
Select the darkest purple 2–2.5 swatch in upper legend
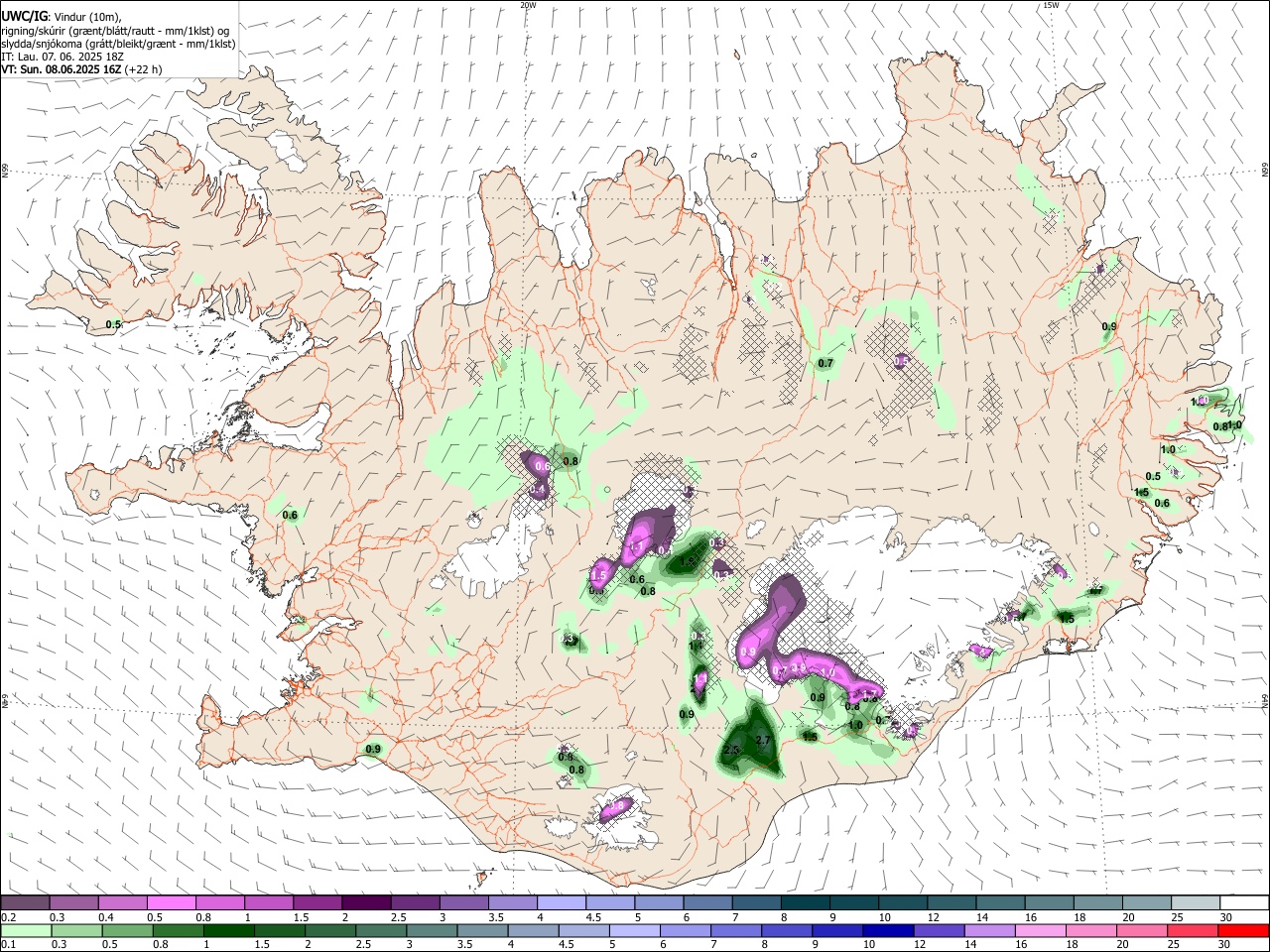pos(365,902)
